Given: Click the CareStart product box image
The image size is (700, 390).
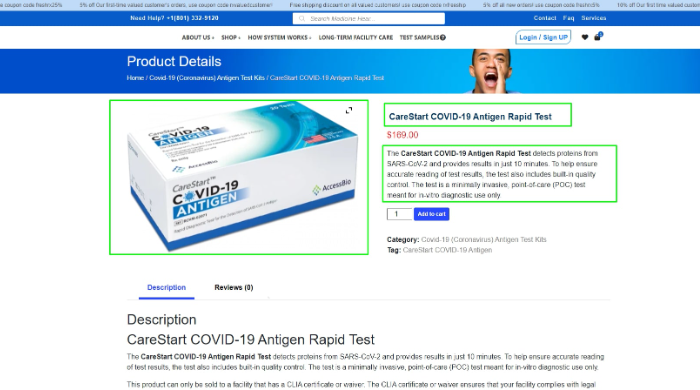Looking at the screenshot, I should [239, 177].
